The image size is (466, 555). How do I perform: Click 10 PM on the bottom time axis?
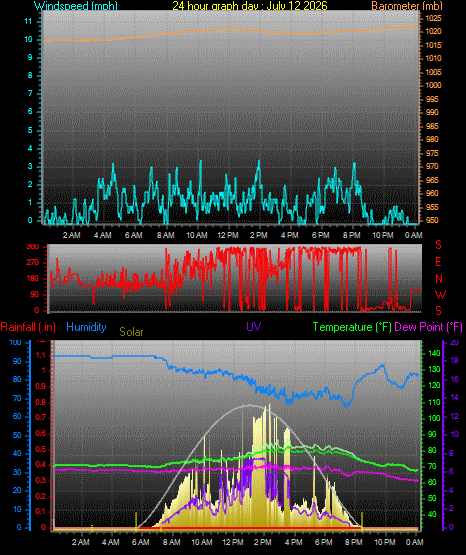[x=385, y=542]
